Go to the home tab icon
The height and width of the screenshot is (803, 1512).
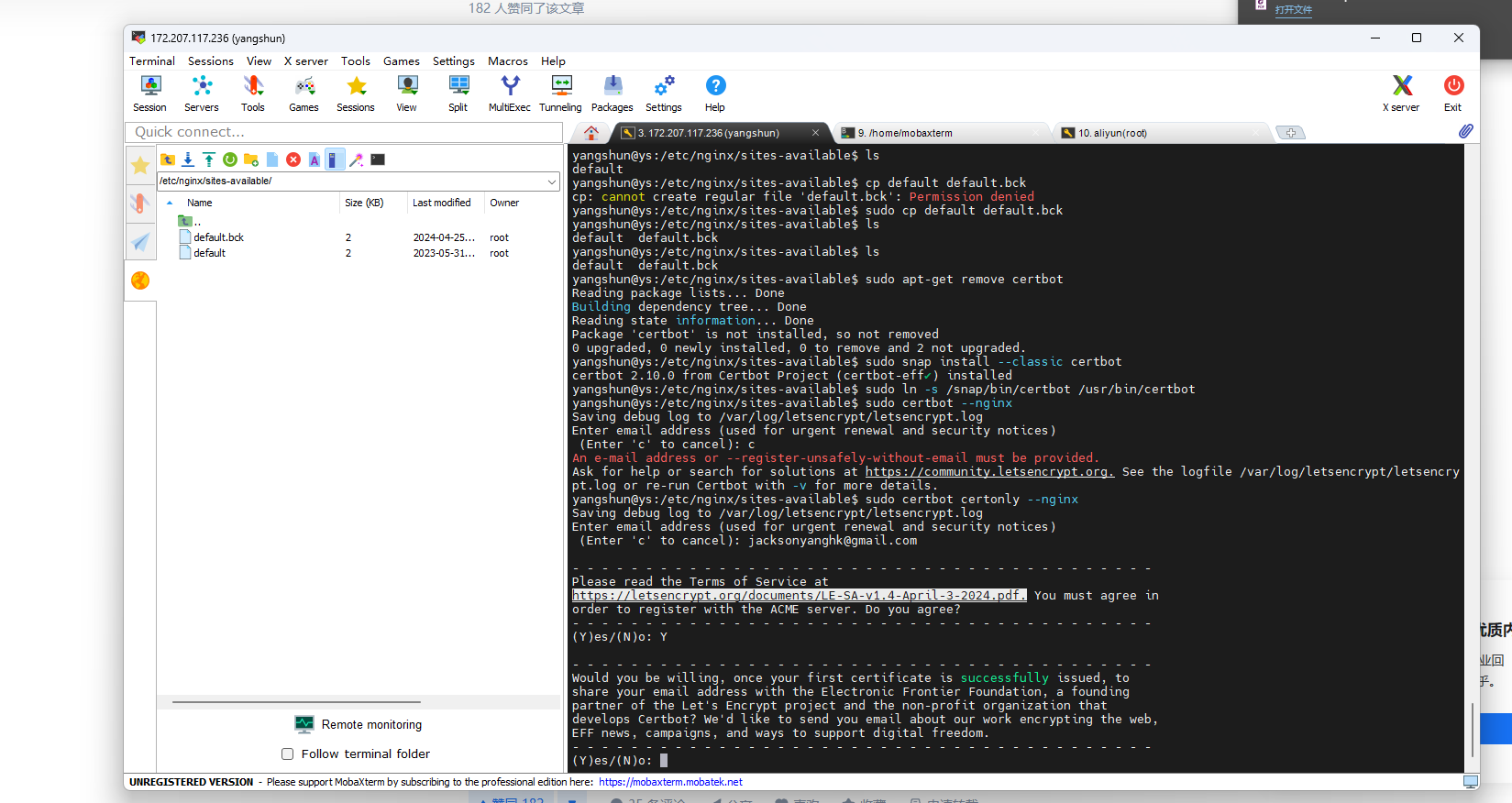click(x=591, y=133)
